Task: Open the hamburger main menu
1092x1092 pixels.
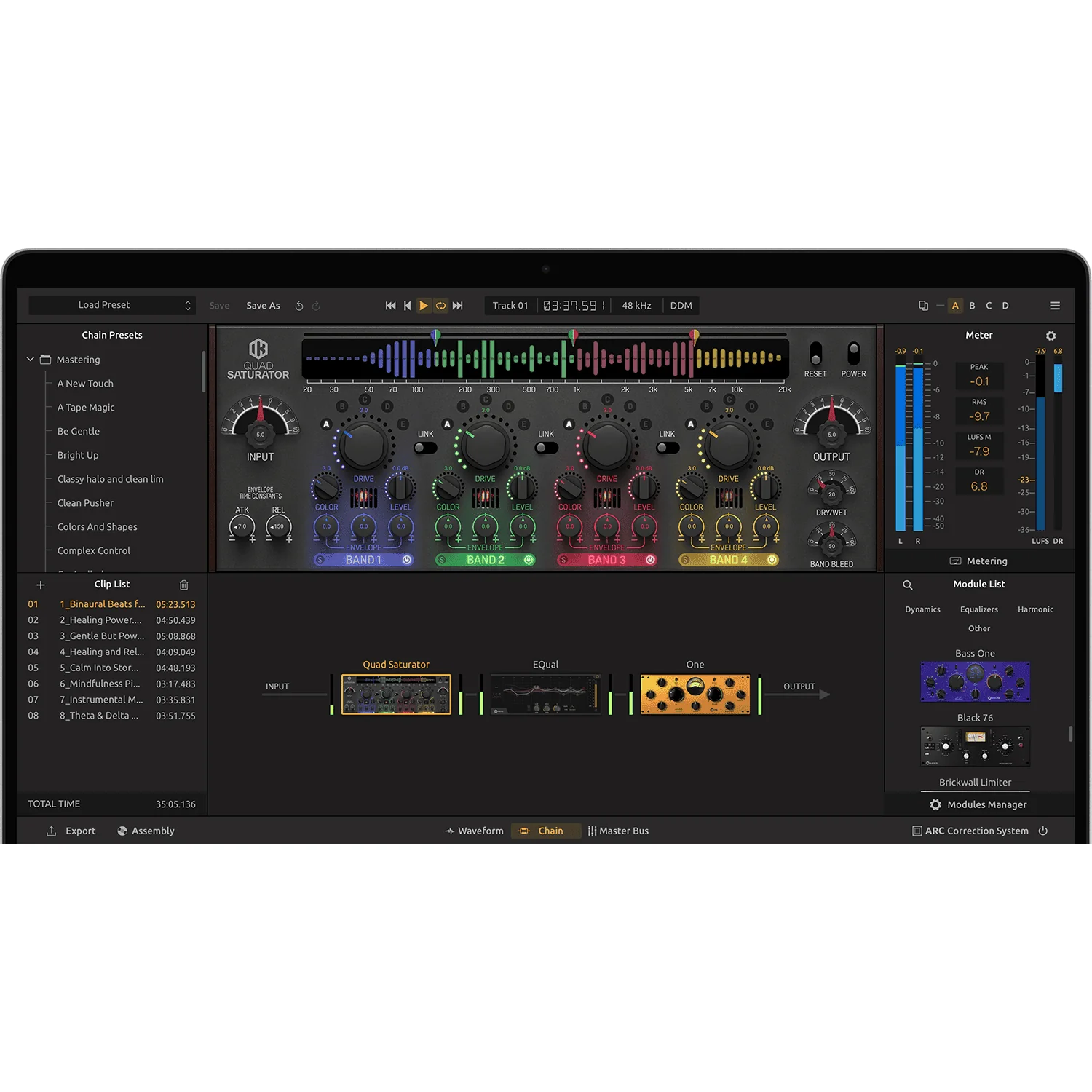Action: [x=1055, y=306]
